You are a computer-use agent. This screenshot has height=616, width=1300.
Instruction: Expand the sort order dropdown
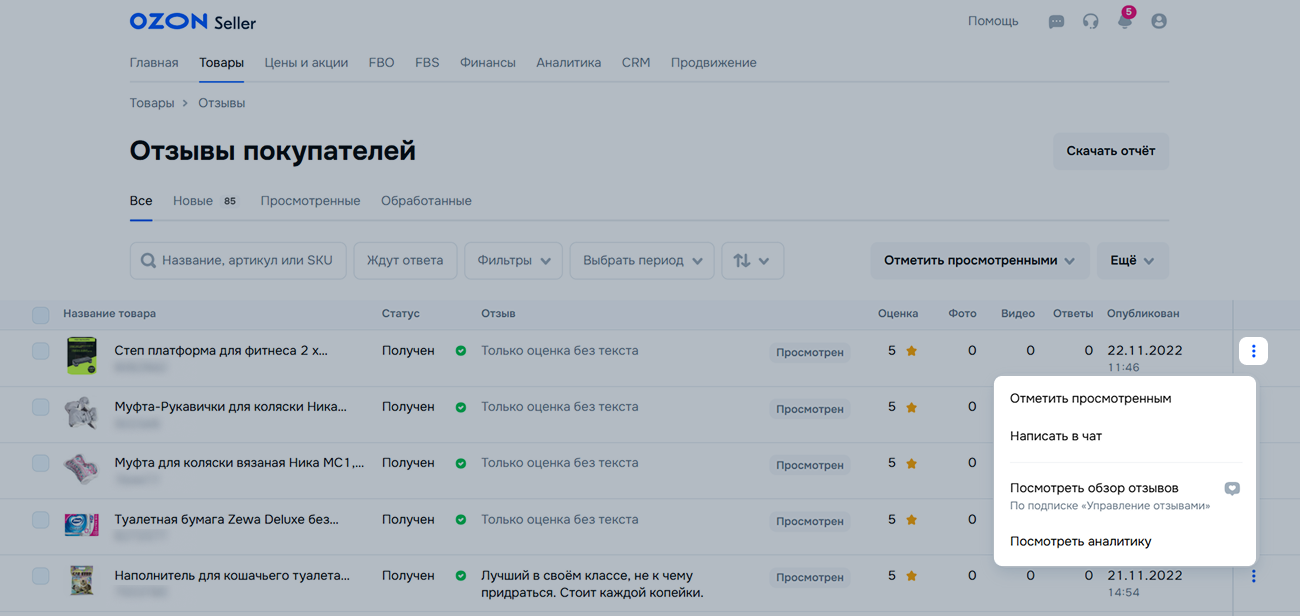click(752, 261)
